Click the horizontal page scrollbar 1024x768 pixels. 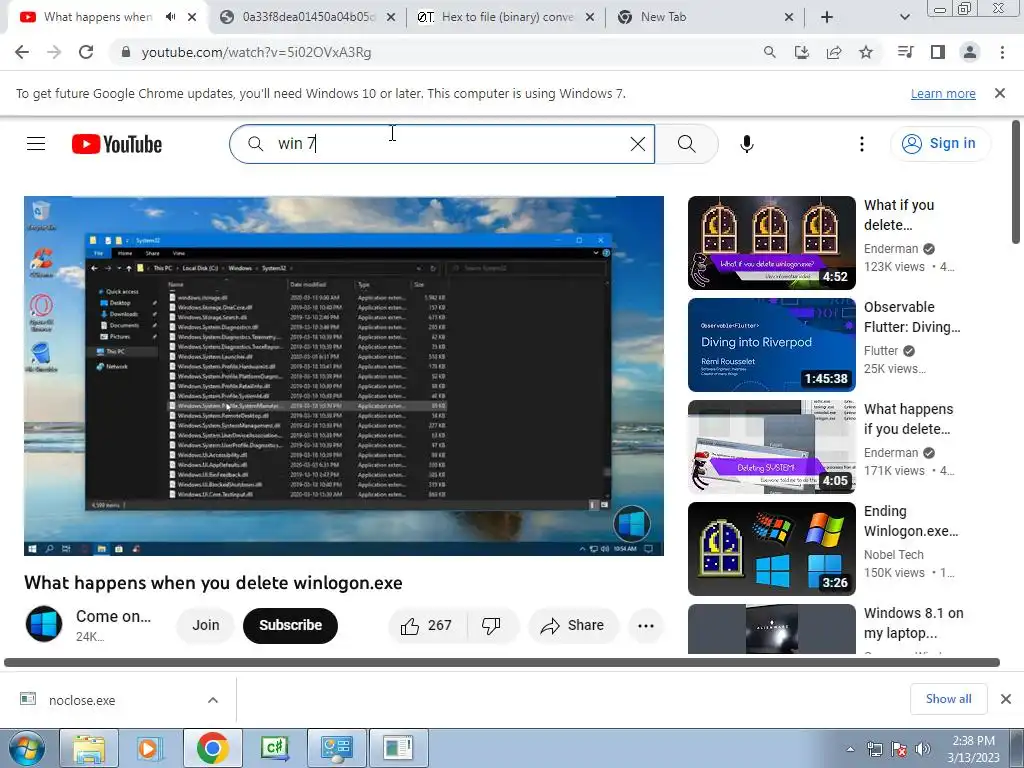coord(502,662)
